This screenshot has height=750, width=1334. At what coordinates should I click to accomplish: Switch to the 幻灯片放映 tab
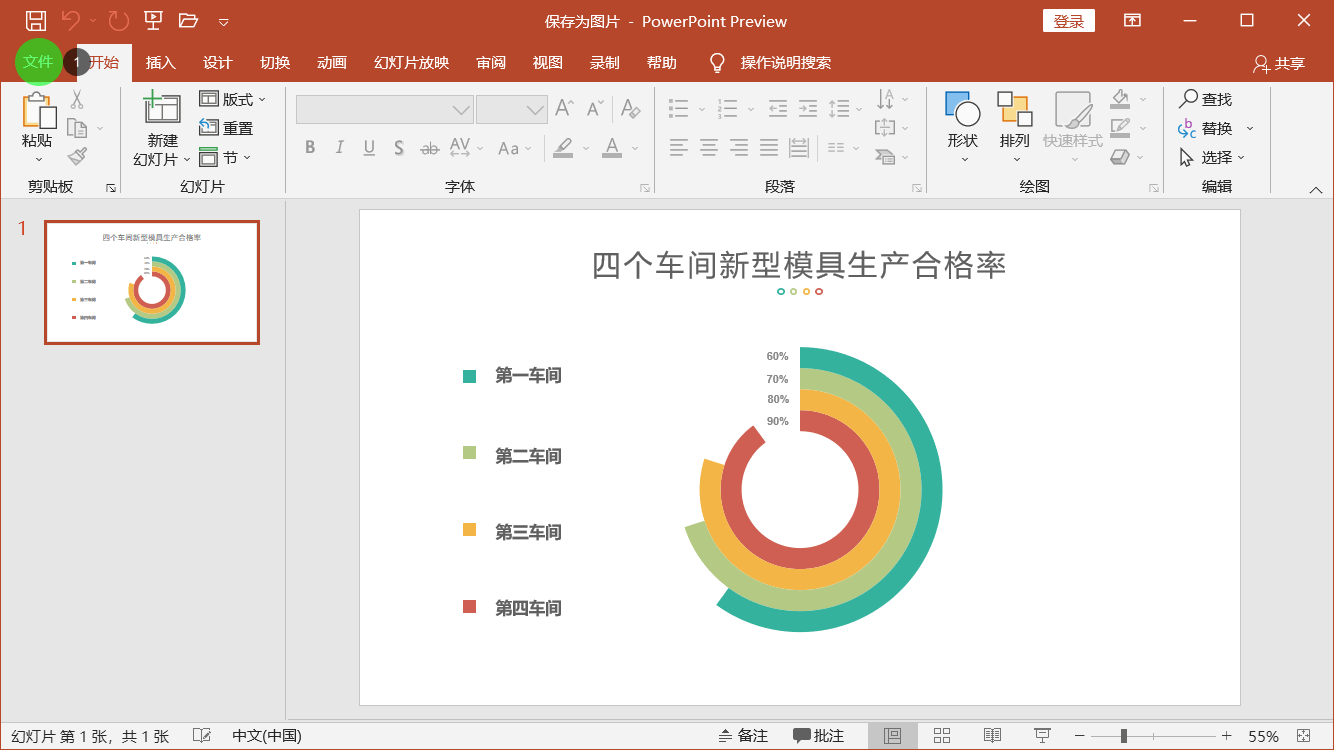(x=411, y=62)
